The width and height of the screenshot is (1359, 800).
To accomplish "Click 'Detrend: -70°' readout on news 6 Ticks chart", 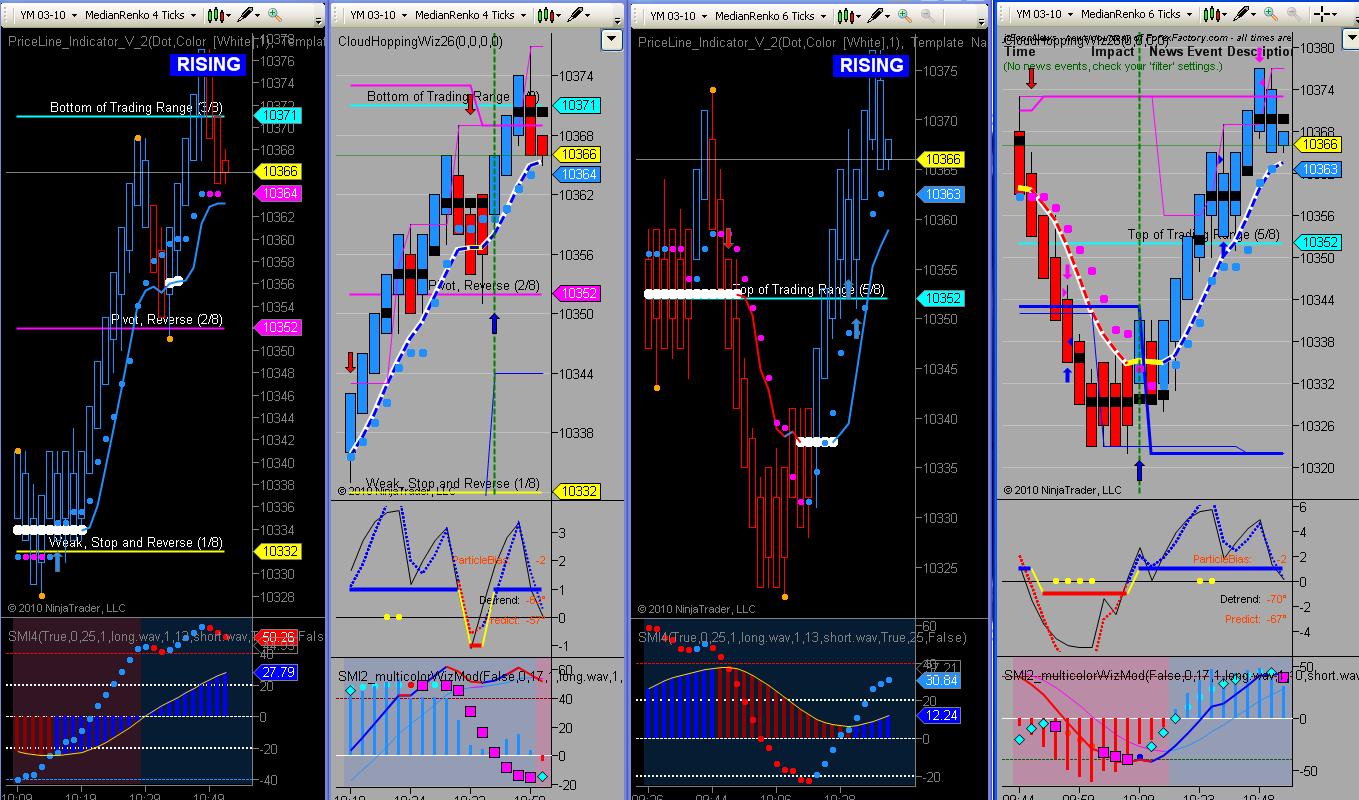I will click(1253, 600).
